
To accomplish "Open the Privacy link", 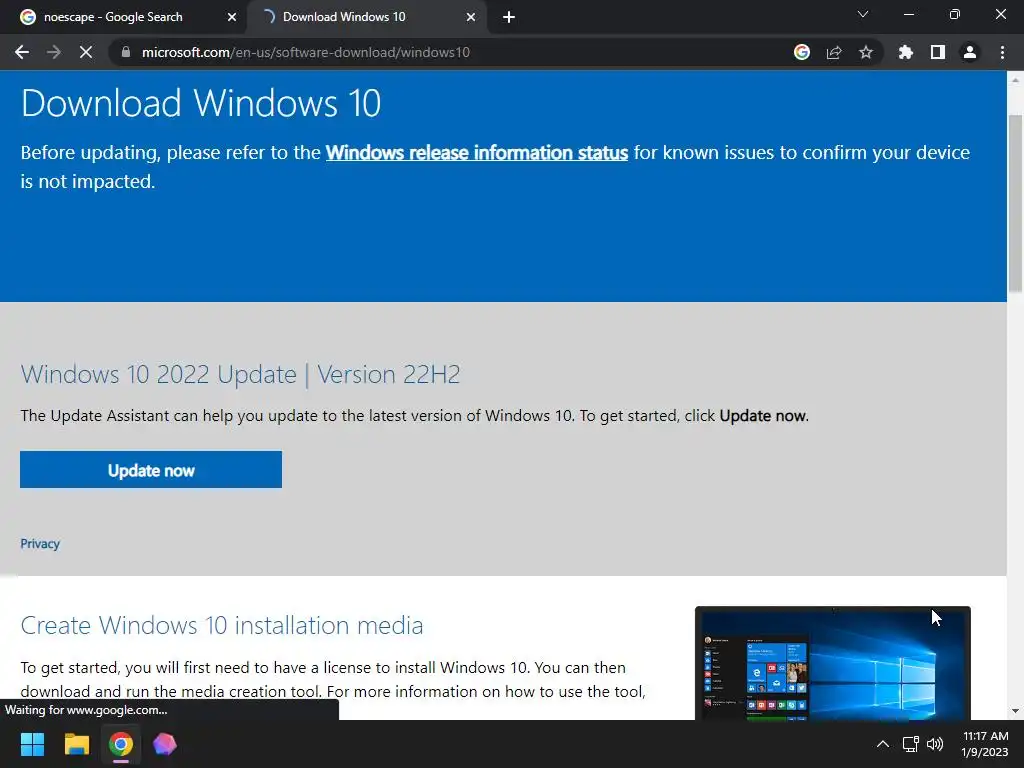I will 40,544.
